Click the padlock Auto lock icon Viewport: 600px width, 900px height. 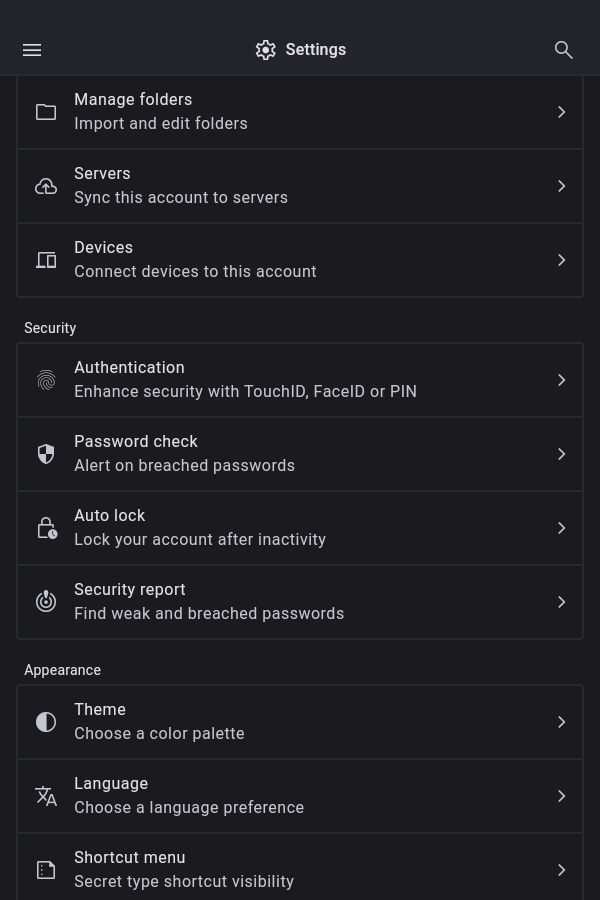pos(46,528)
